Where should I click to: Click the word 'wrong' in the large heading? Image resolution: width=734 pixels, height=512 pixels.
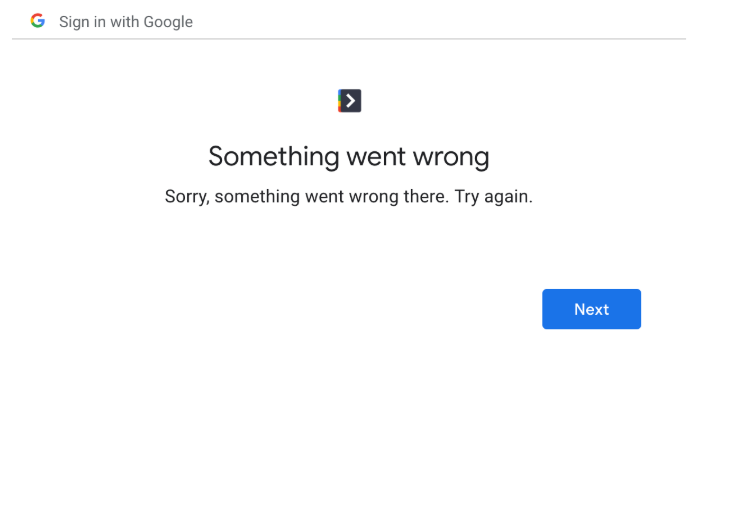pos(451,157)
